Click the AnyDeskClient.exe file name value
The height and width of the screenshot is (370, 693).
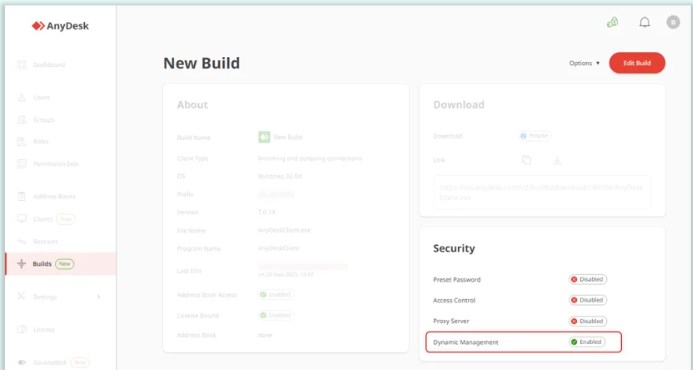[284, 230]
